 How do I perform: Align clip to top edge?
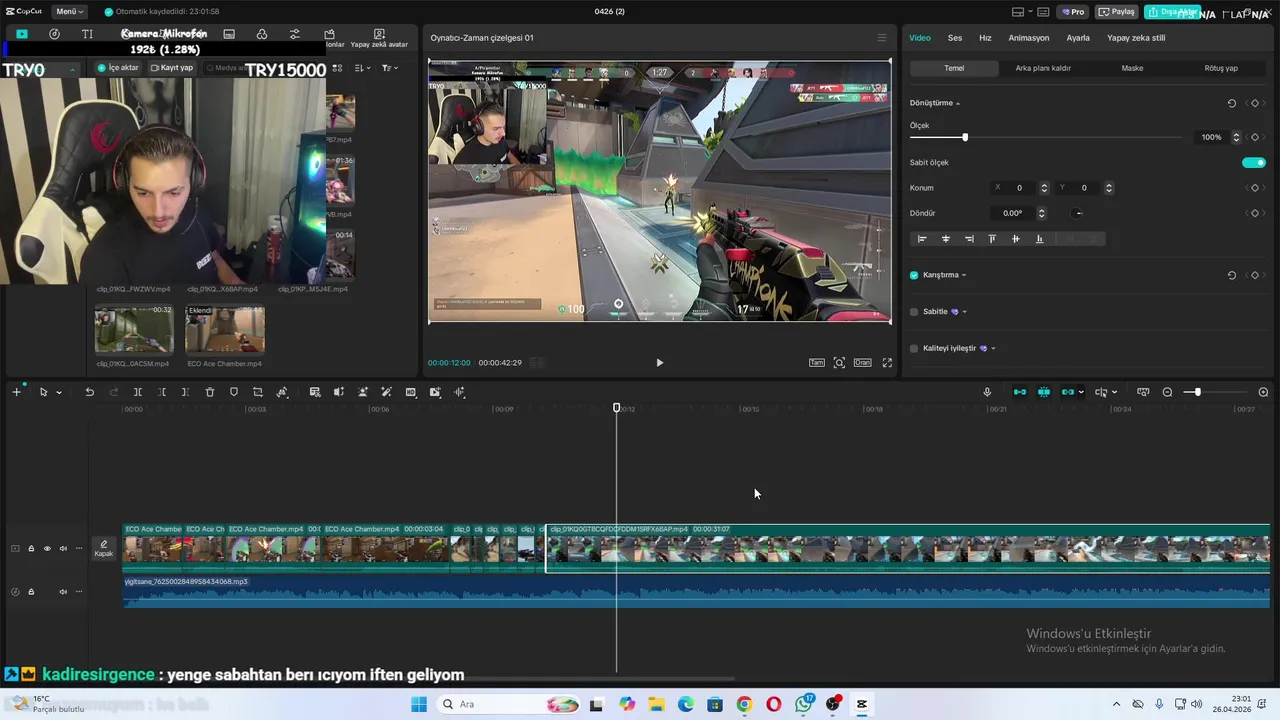992,239
